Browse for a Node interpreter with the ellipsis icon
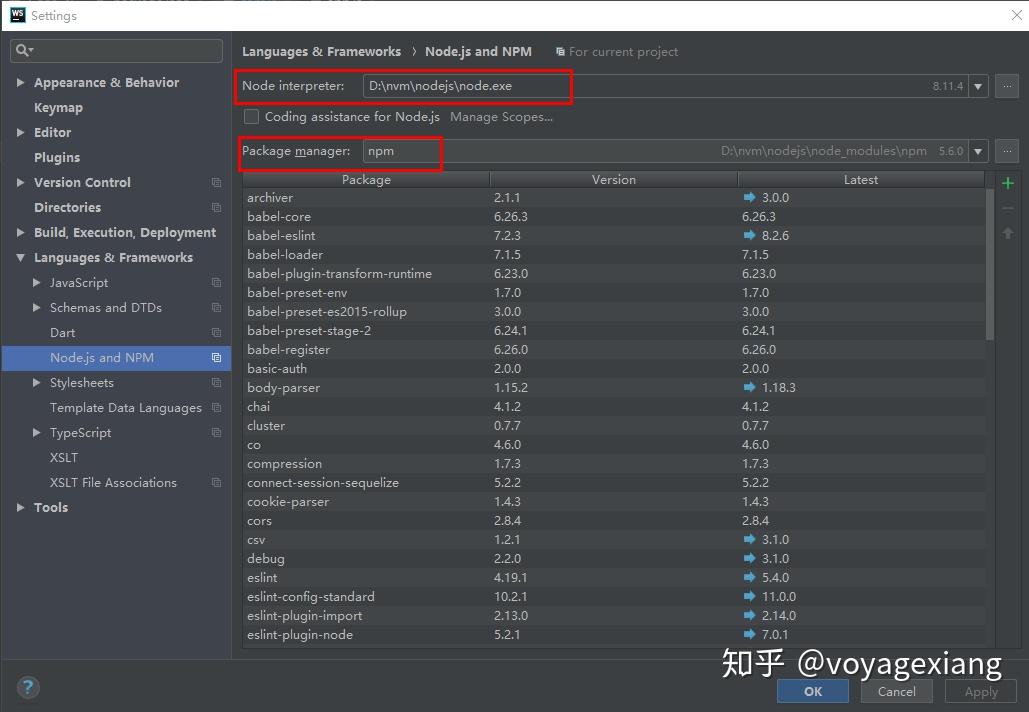1029x712 pixels. tap(1006, 86)
